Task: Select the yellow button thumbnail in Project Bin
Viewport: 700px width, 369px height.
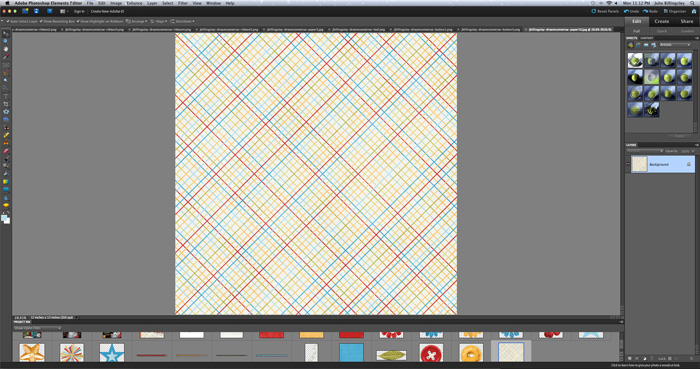Action: (x=471, y=352)
